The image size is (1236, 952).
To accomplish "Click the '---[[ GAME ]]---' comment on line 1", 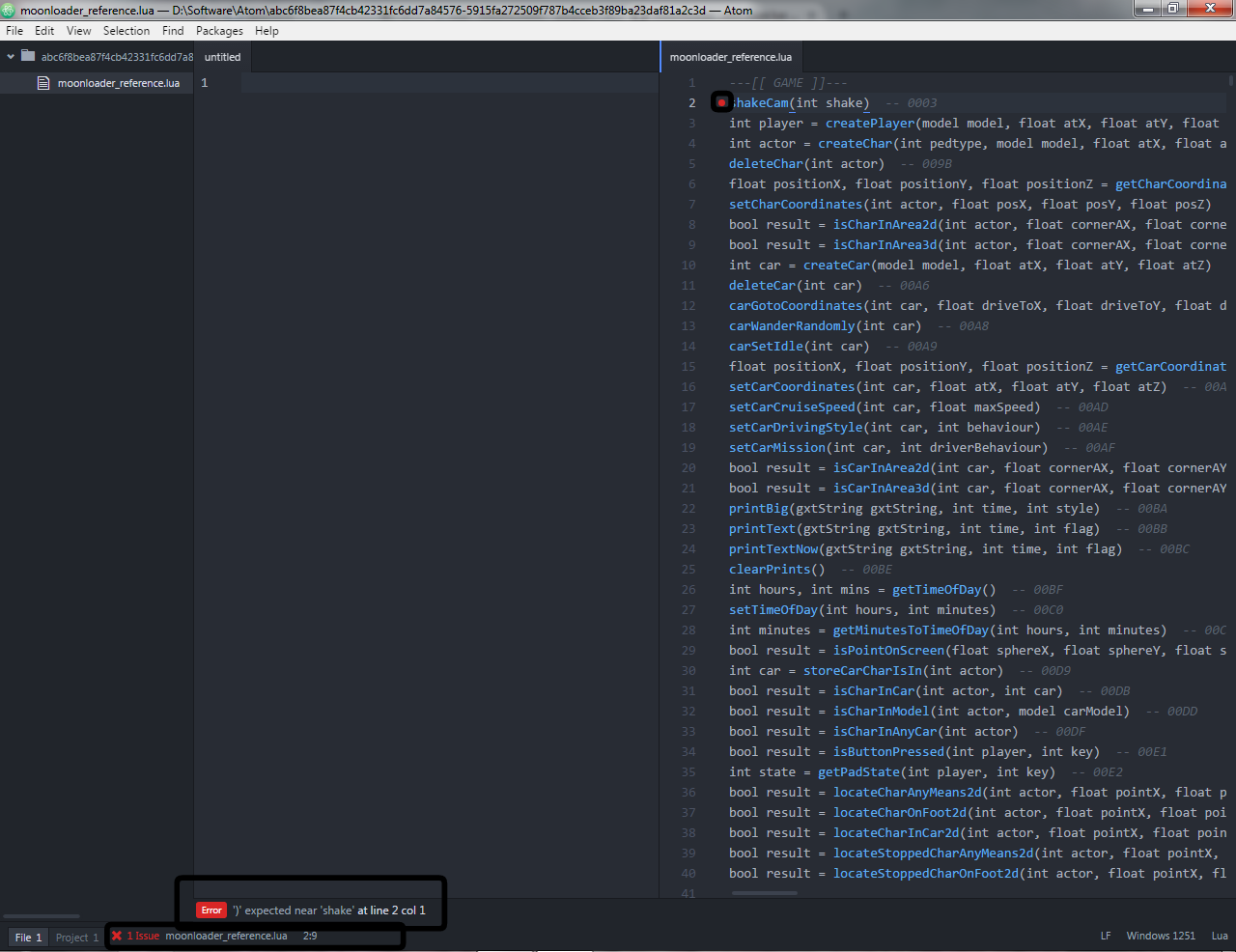I will 788,83.
